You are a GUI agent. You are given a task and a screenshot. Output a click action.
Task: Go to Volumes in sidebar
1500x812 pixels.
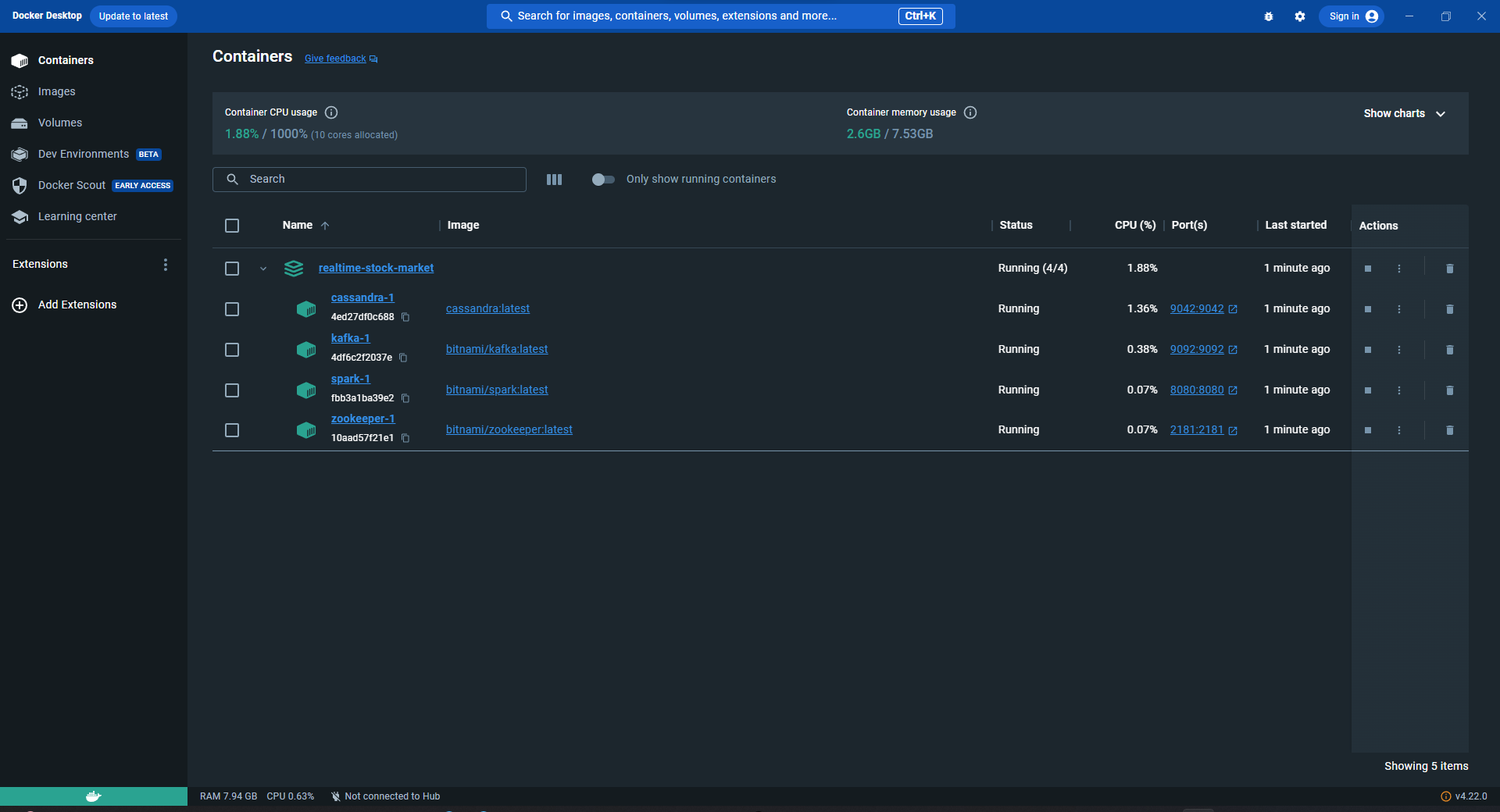(x=94, y=123)
